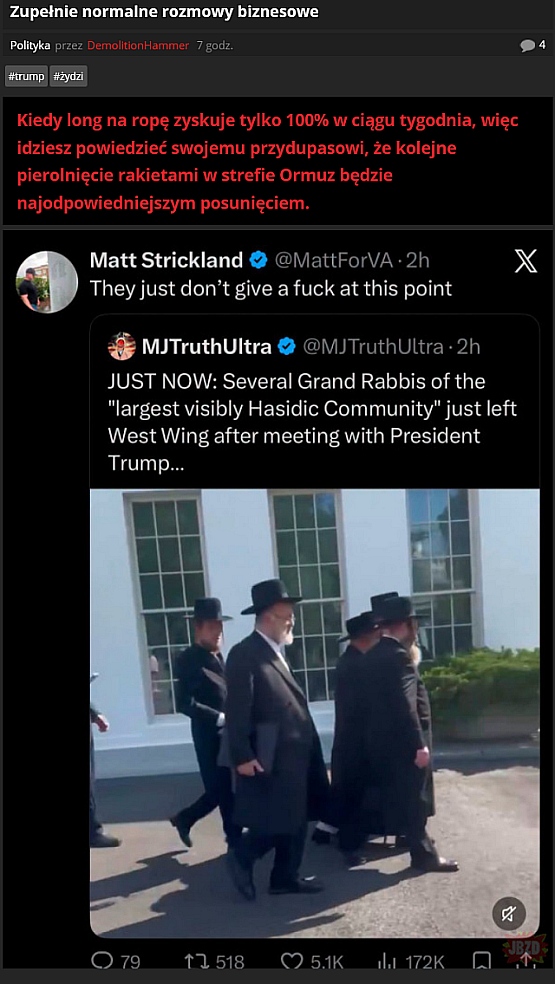Open the post title Zupełnie normalne rozmowy biznesowe
Image resolution: width=555 pixels, height=984 pixels.
(164, 12)
